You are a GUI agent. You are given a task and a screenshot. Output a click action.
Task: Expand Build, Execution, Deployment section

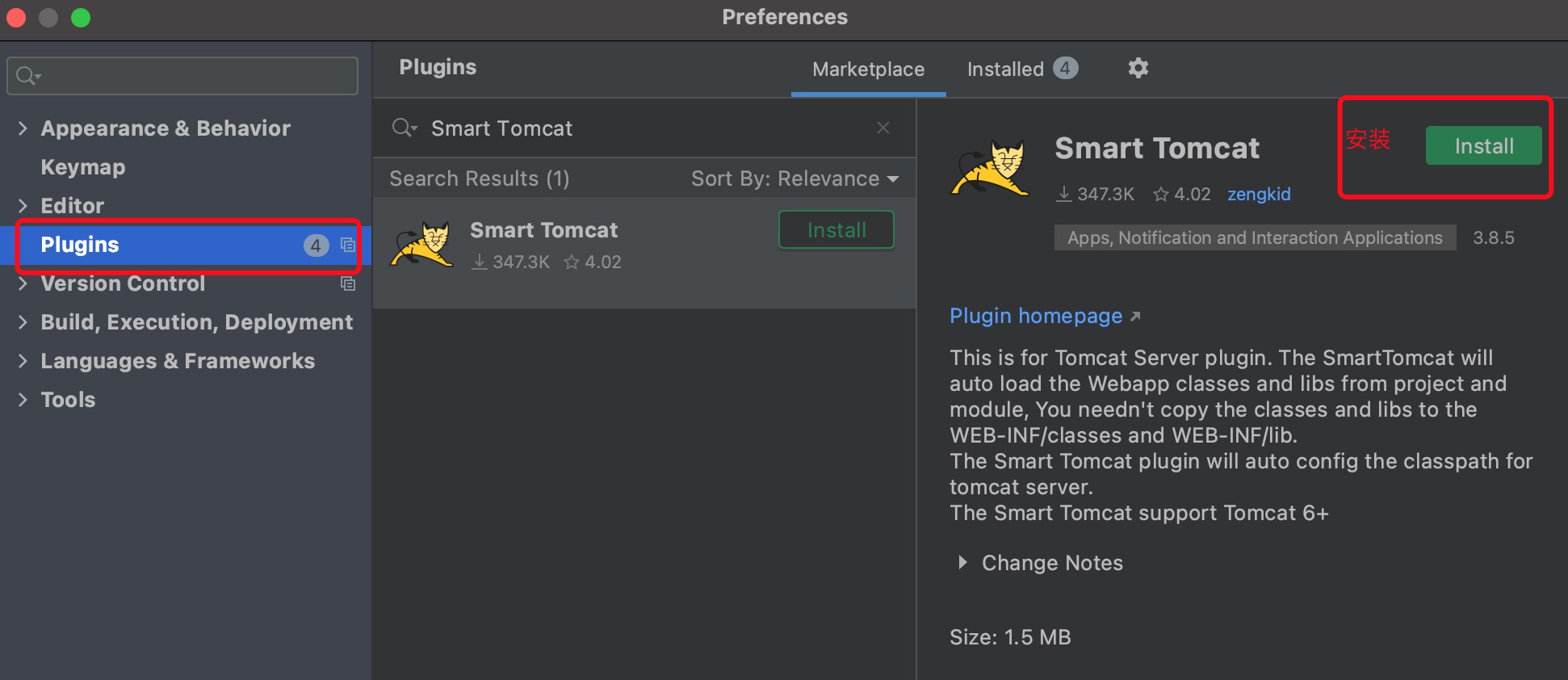pos(23,322)
